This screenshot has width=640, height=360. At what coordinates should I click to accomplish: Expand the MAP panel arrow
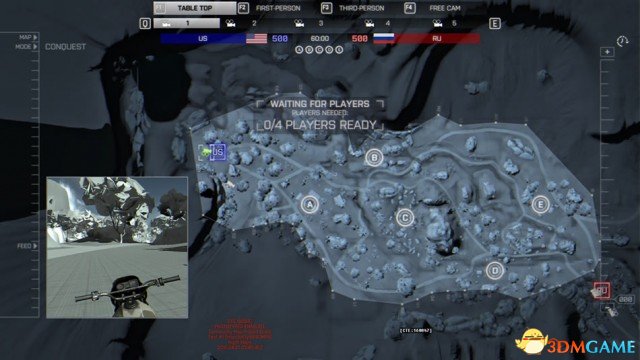click(x=35, y=37)
